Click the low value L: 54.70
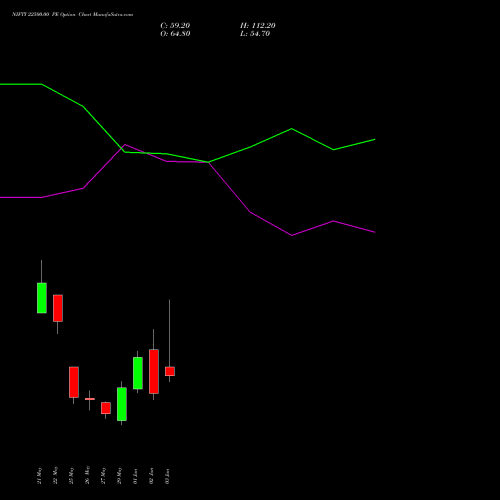Image resolution: width=500 pixels, height=500 pixels. point(255,34)
